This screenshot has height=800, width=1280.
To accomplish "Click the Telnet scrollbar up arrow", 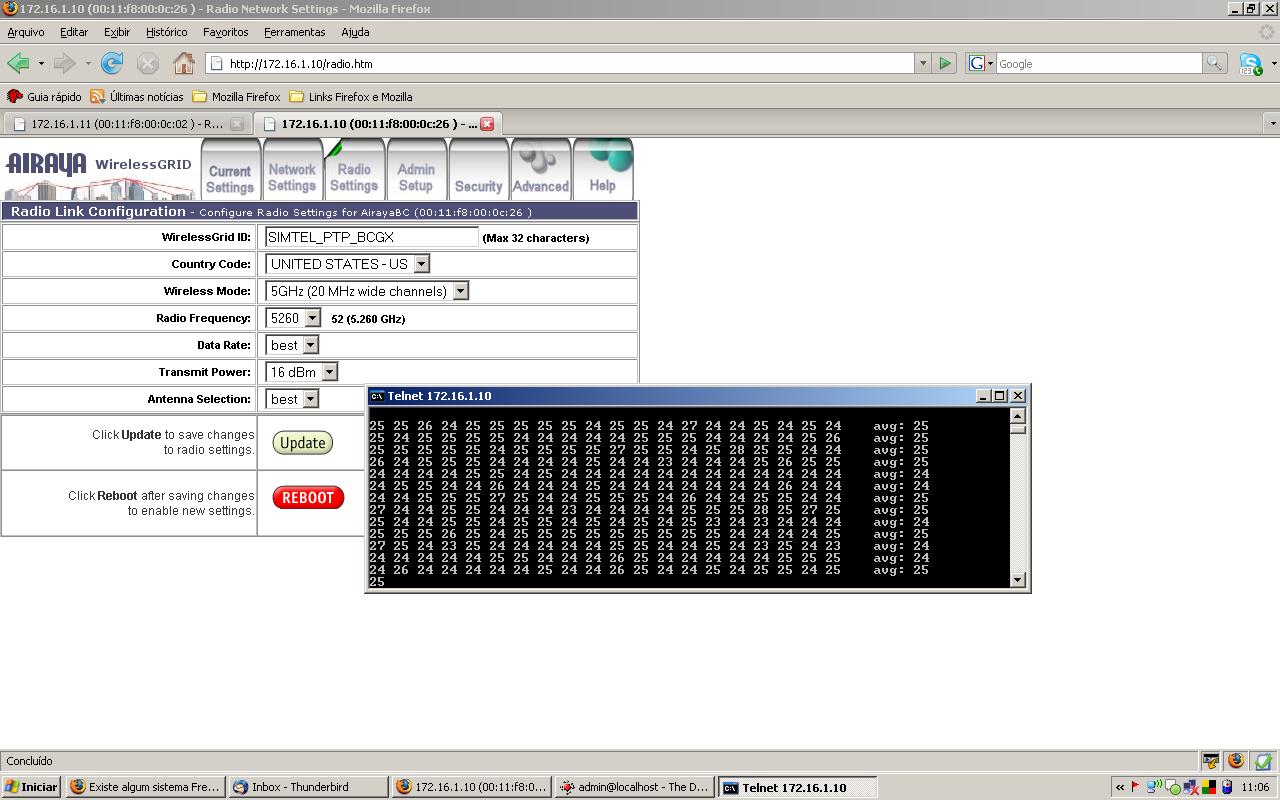I will coord(1018,415).
